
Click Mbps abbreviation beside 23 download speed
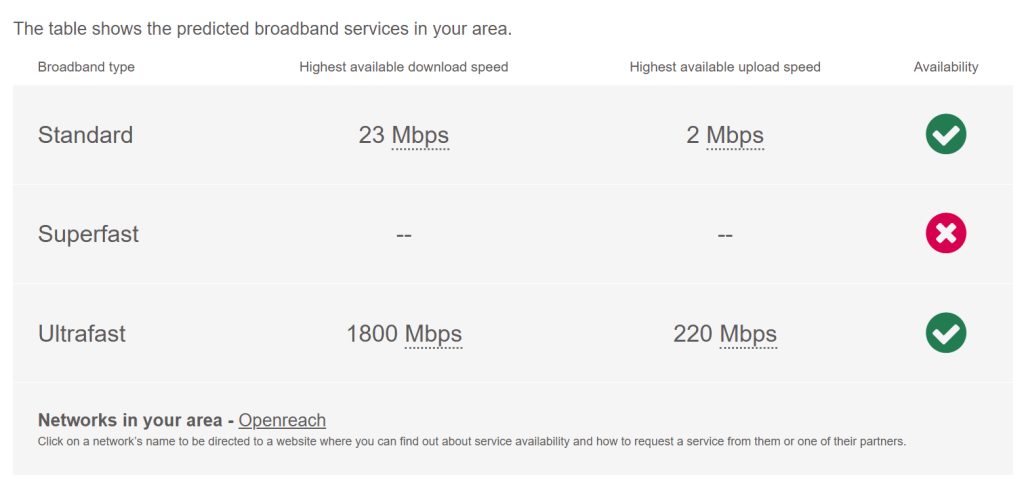[420, 135]
